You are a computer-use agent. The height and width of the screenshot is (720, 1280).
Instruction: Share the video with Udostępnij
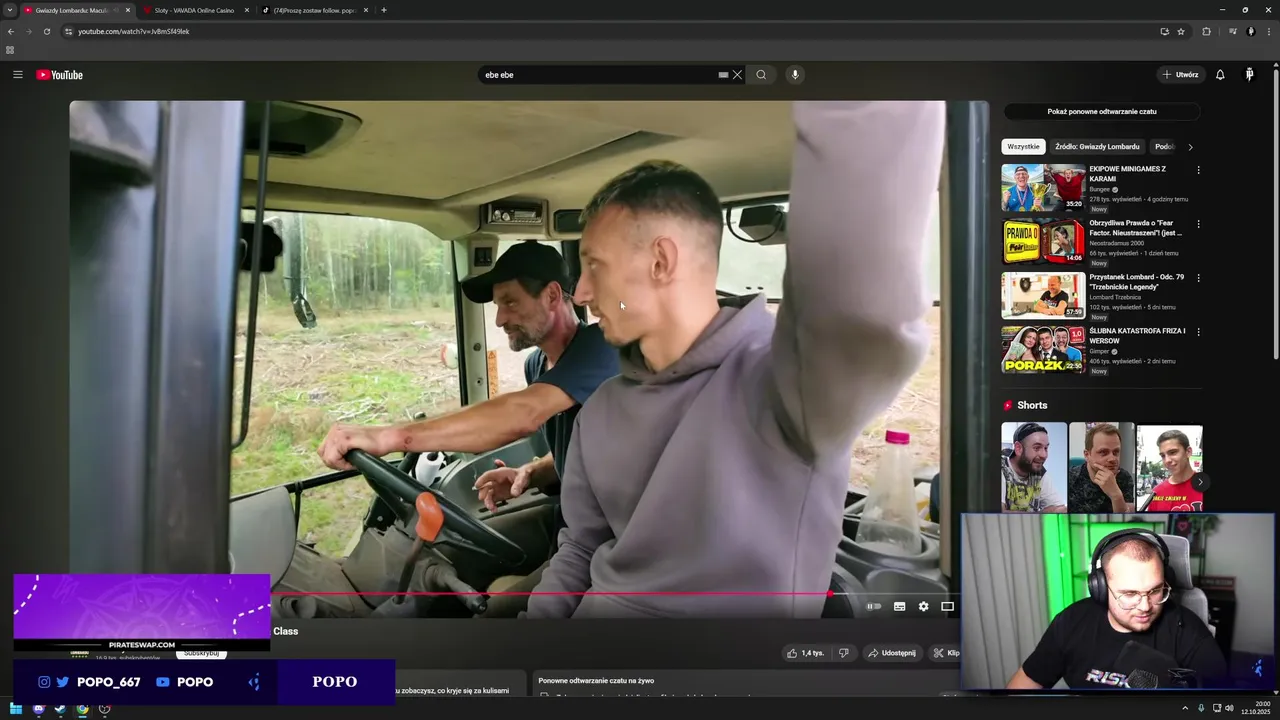891,653
